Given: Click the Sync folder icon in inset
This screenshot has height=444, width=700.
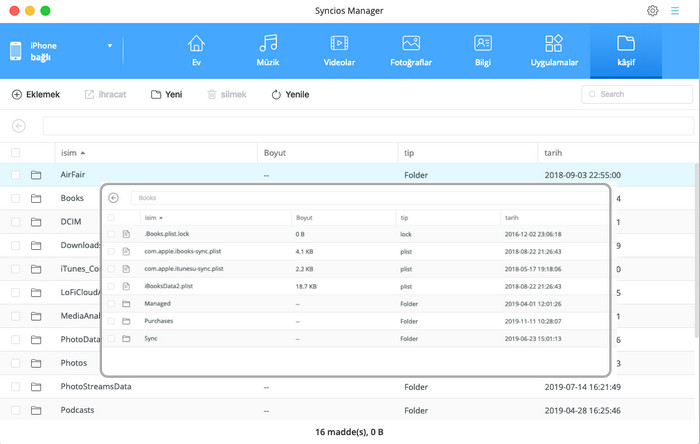Looking at the screenshot, I should [x=126, y=339].
